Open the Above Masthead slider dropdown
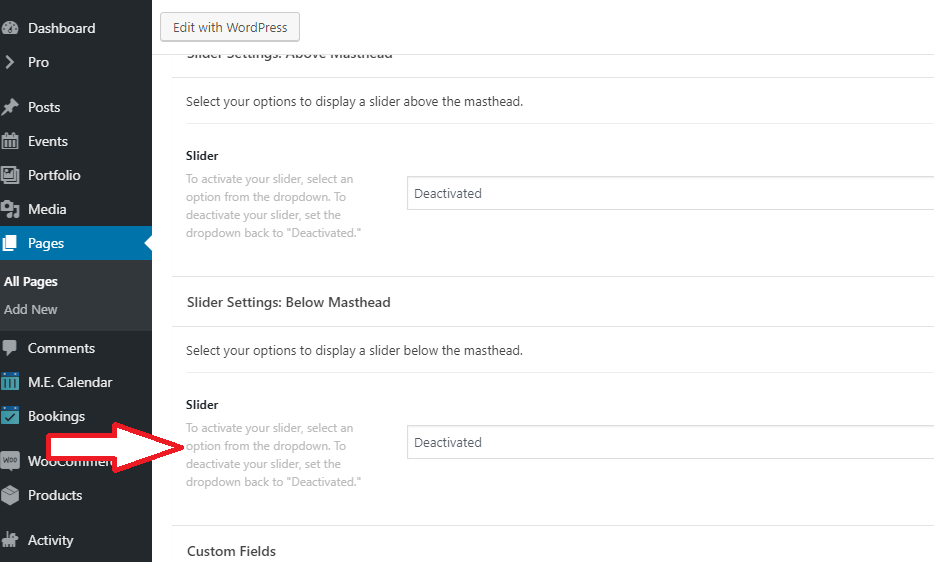Image resolution: width=934 pixels, height=562 pixels. coord(670,193)
